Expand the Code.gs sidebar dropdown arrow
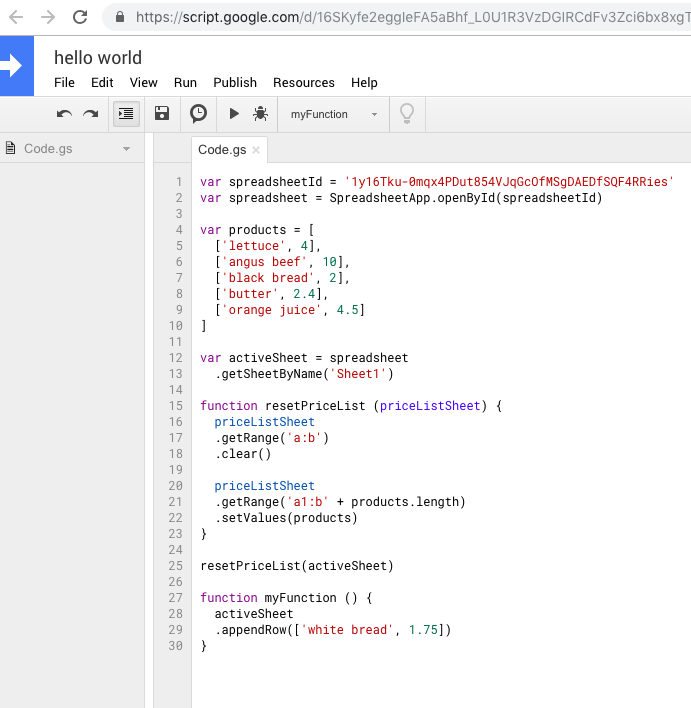Screen dimensions: 691x708 (126, 149)
